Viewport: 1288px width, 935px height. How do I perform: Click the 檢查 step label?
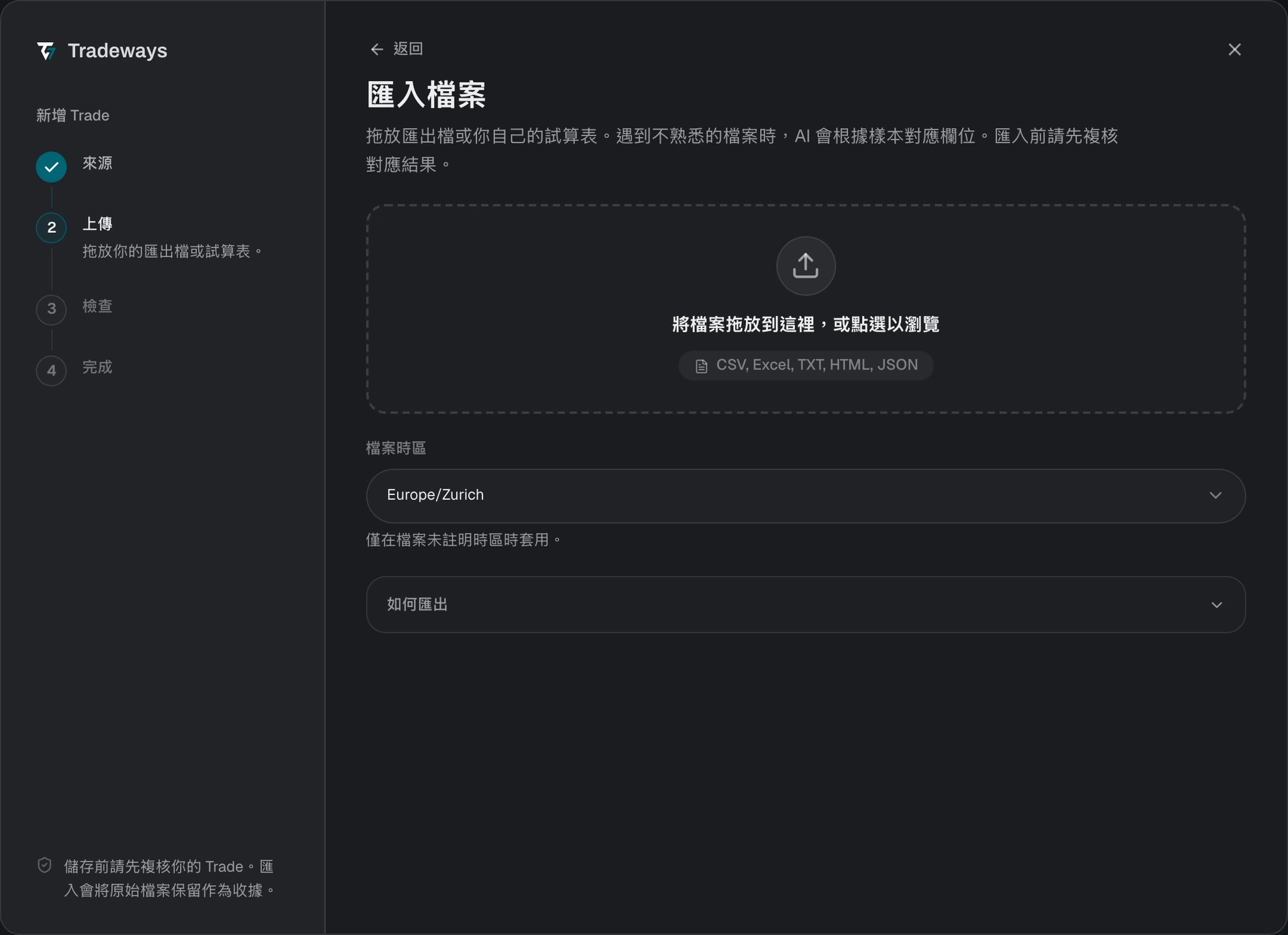click(97, 307)
